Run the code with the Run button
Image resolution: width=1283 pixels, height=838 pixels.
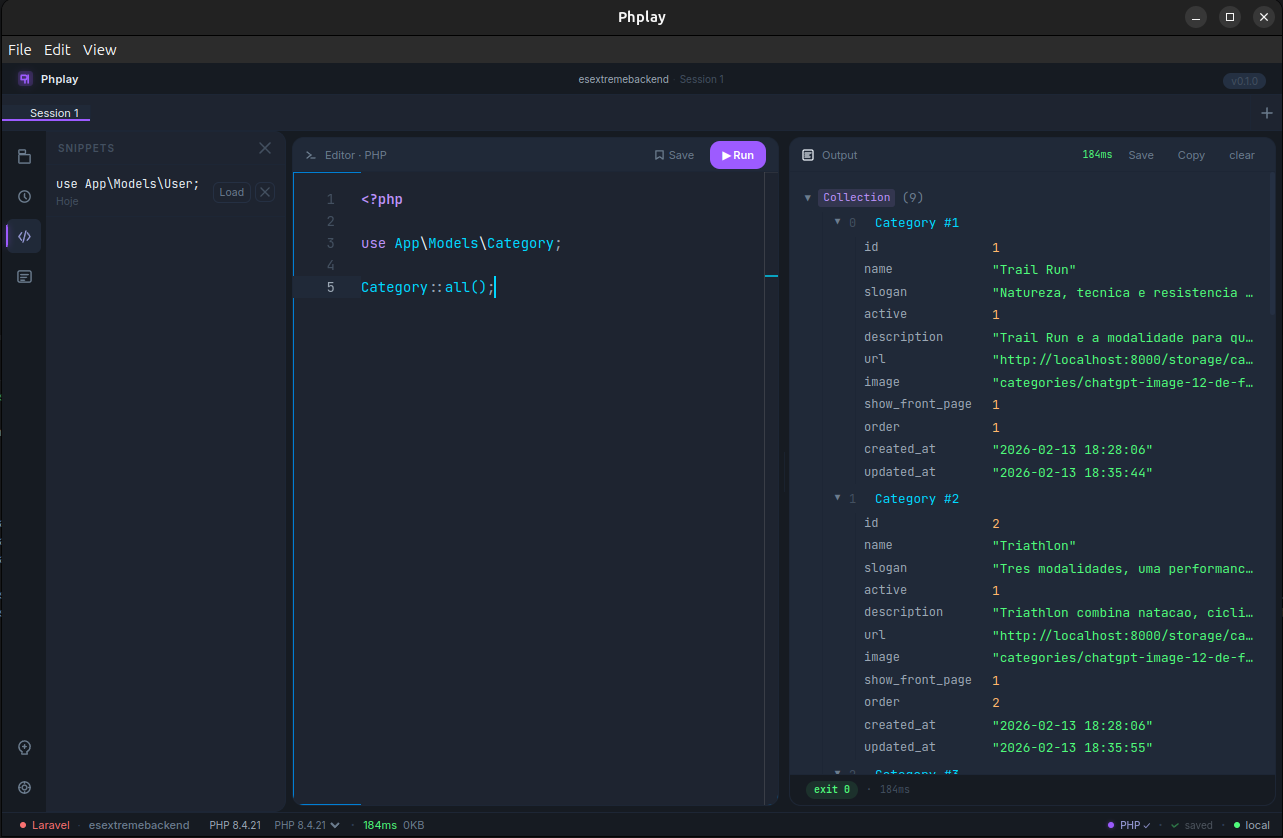pos(738,155)
